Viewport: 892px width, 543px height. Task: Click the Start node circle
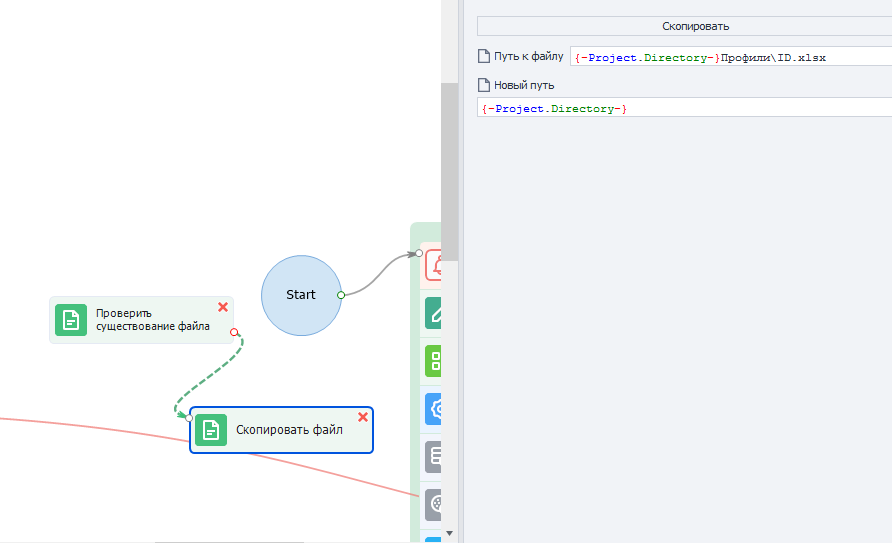301,295
